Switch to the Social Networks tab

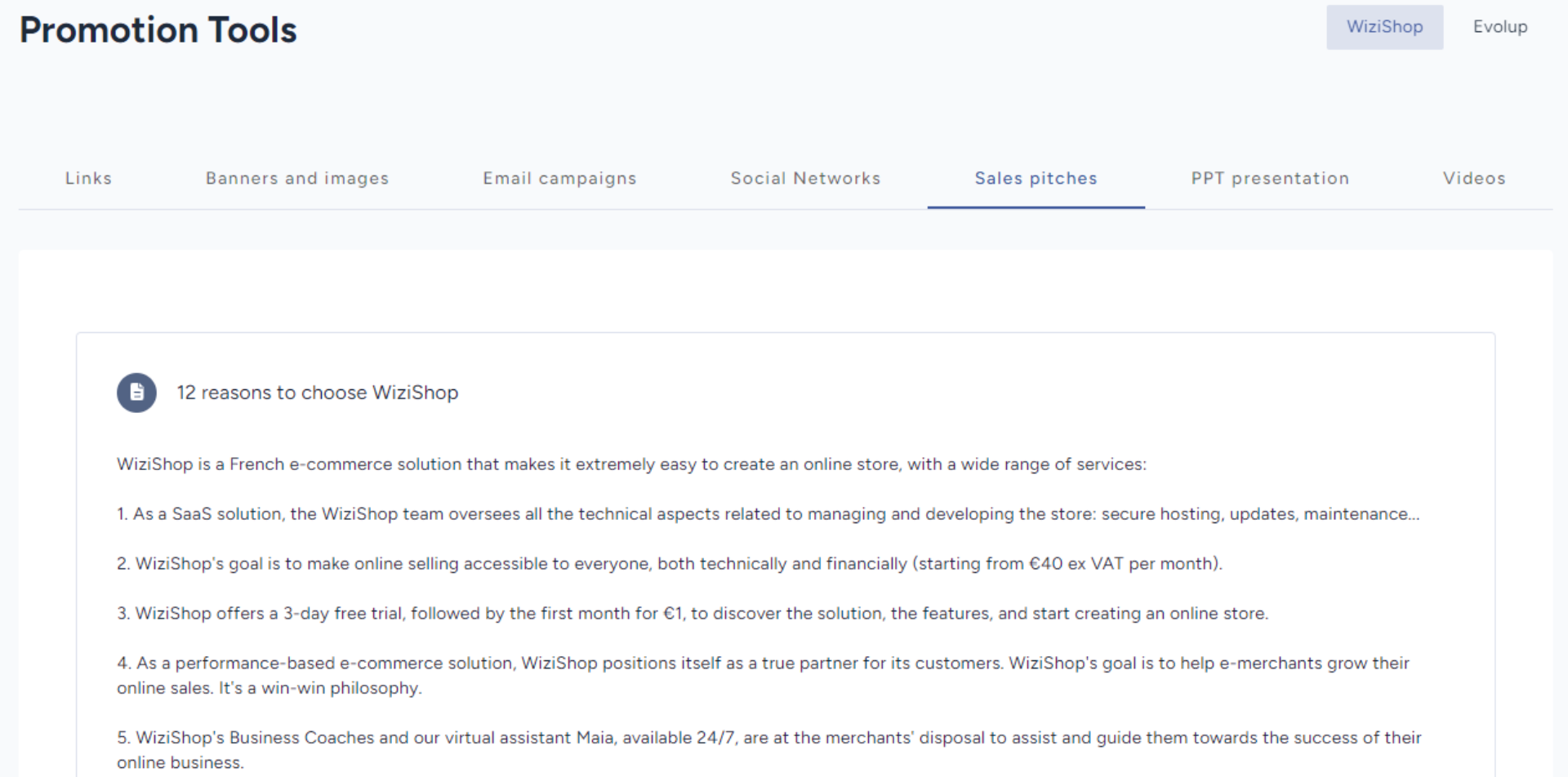pyautogui.click(x=805, y=178)
